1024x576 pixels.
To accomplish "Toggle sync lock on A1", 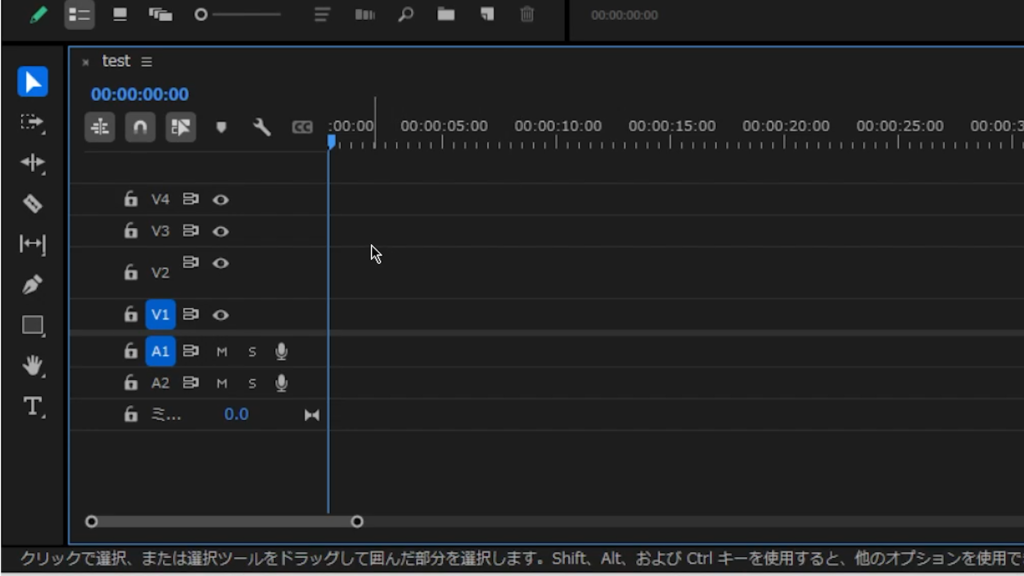I will pyautogui.click(x=191, y=351).
